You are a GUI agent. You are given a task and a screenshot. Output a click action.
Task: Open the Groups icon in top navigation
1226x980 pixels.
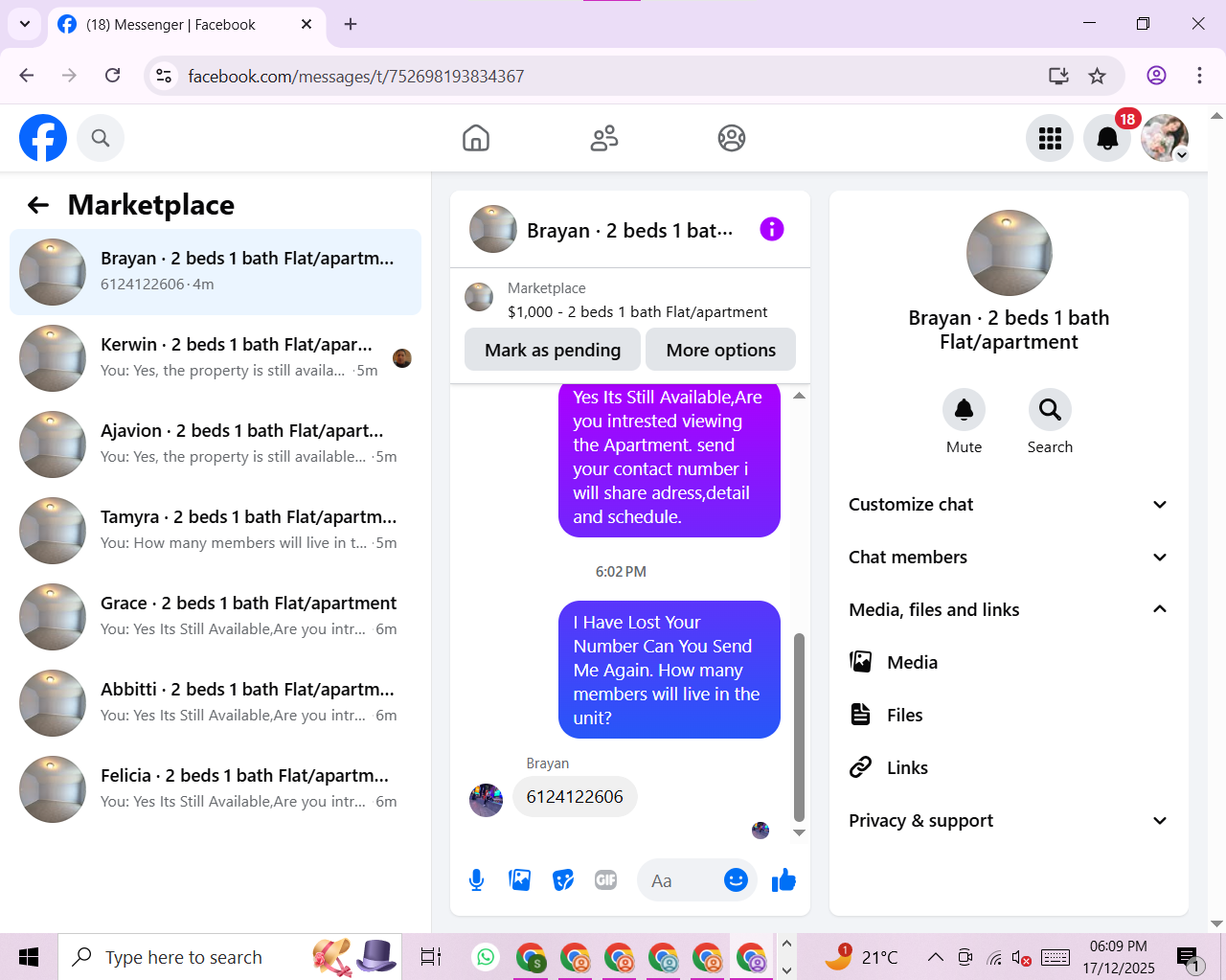tap(732, 138)
